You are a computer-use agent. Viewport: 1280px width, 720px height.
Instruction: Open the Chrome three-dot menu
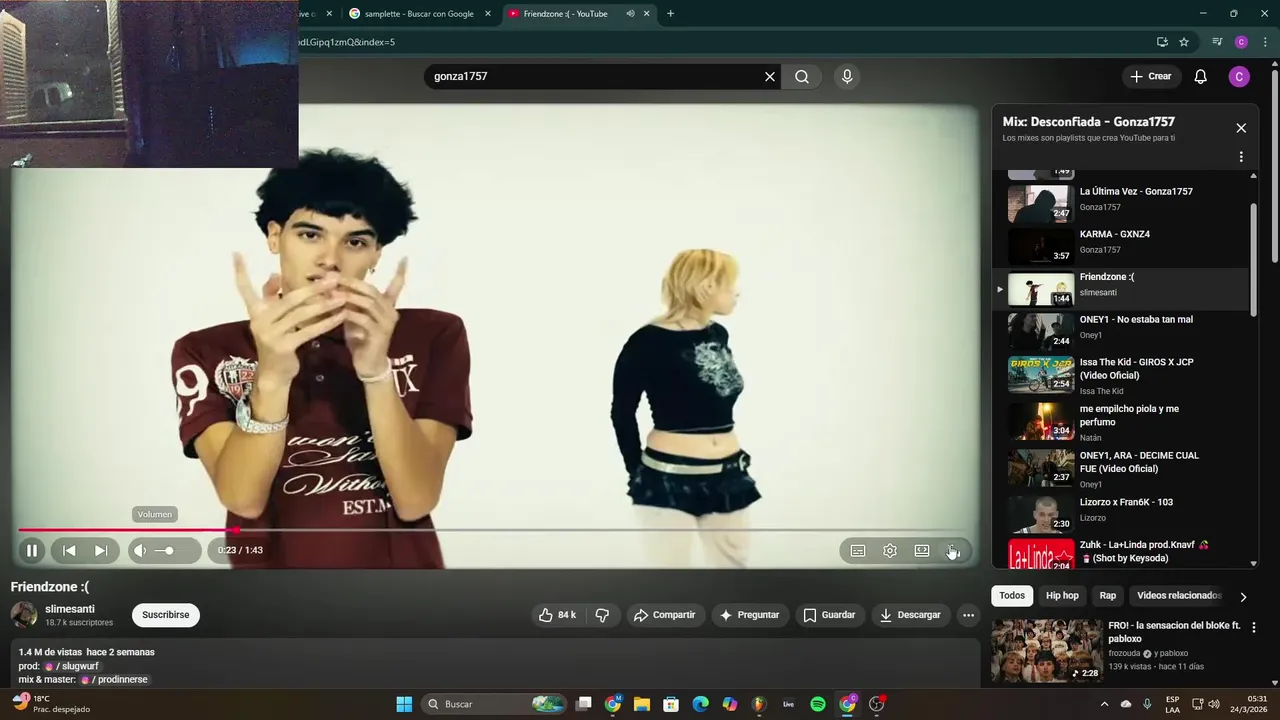(x=1265, y=42)
